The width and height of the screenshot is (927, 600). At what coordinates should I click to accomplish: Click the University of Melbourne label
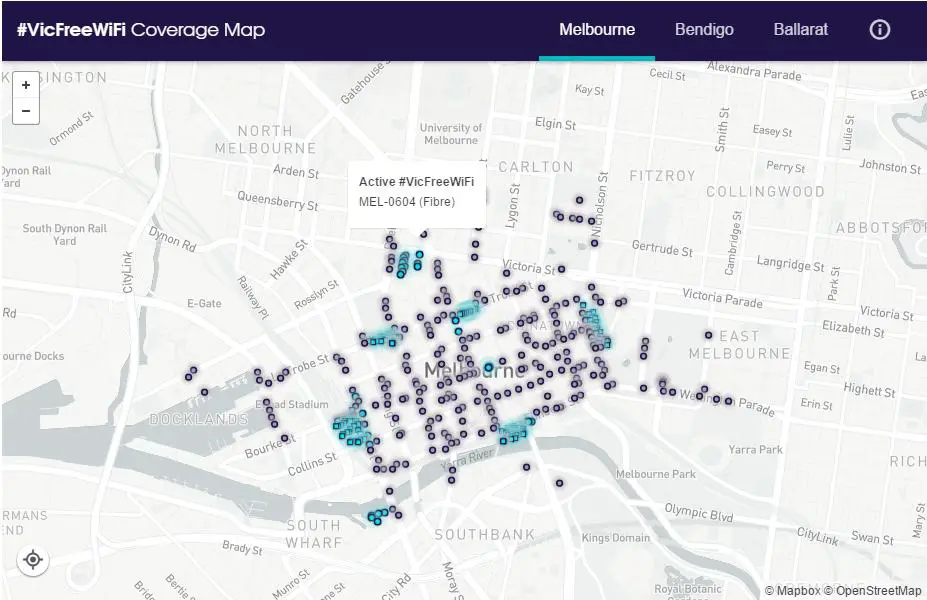450,134
